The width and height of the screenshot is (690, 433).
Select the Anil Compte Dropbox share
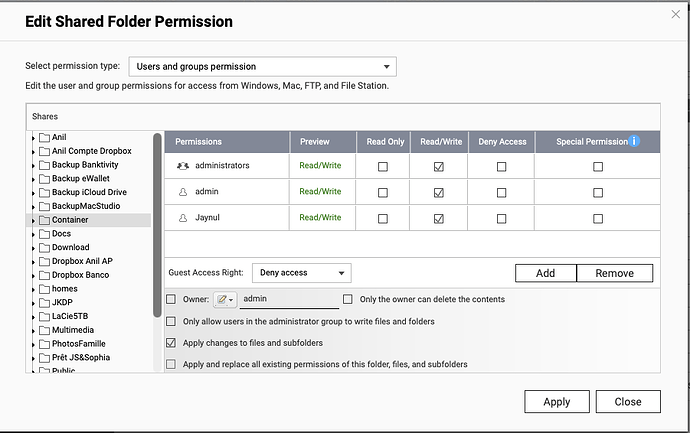(x=92, y=151)
